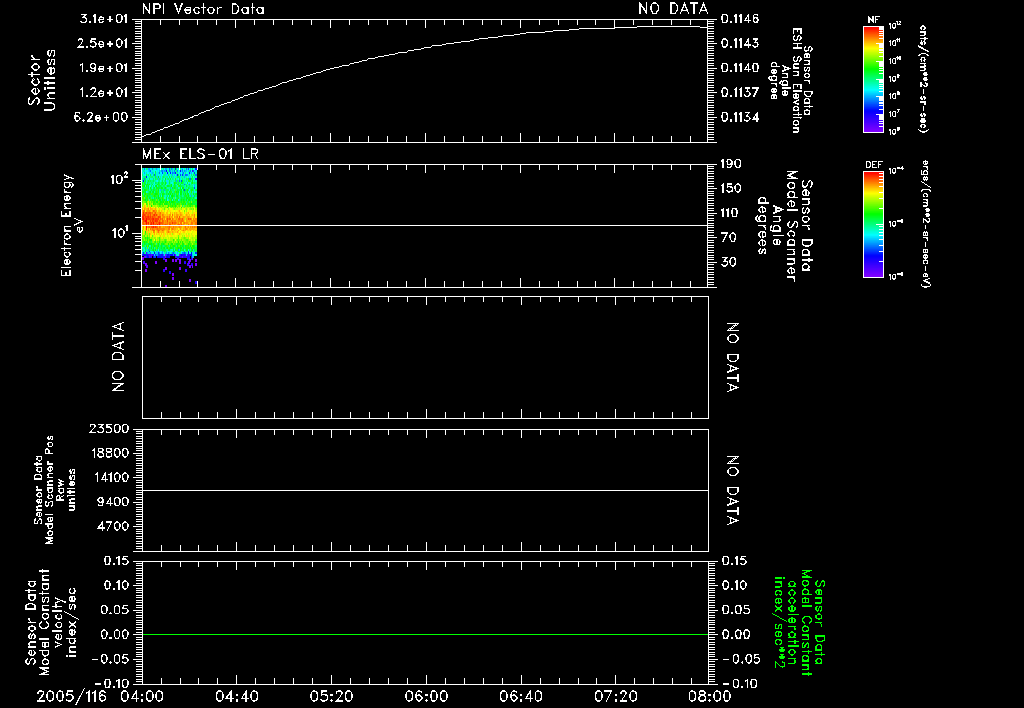
Task: Click the 04:40 time axis label
Action: click(236, 696)
